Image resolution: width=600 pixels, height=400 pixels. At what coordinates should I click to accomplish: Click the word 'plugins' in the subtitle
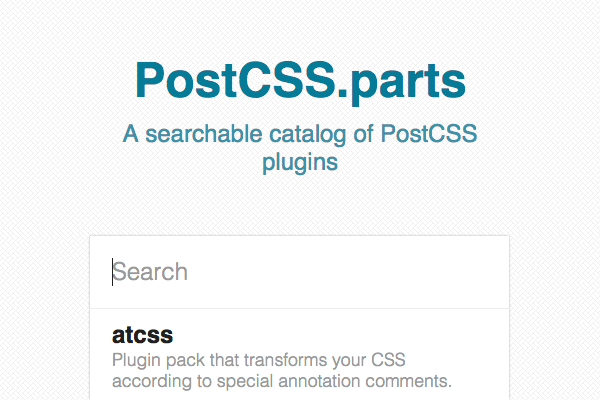(300, 163)
